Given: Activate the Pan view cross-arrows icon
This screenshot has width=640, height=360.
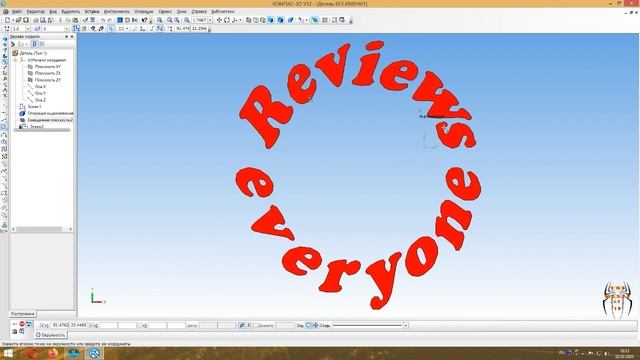Looking at the screenshot, I should tap(219, 20).
